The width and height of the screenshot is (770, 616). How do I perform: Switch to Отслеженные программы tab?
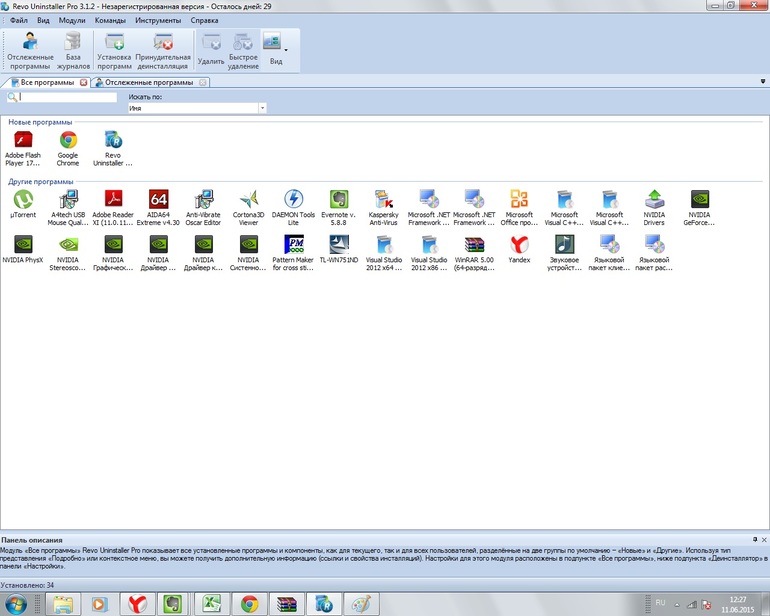pos(149,83)
